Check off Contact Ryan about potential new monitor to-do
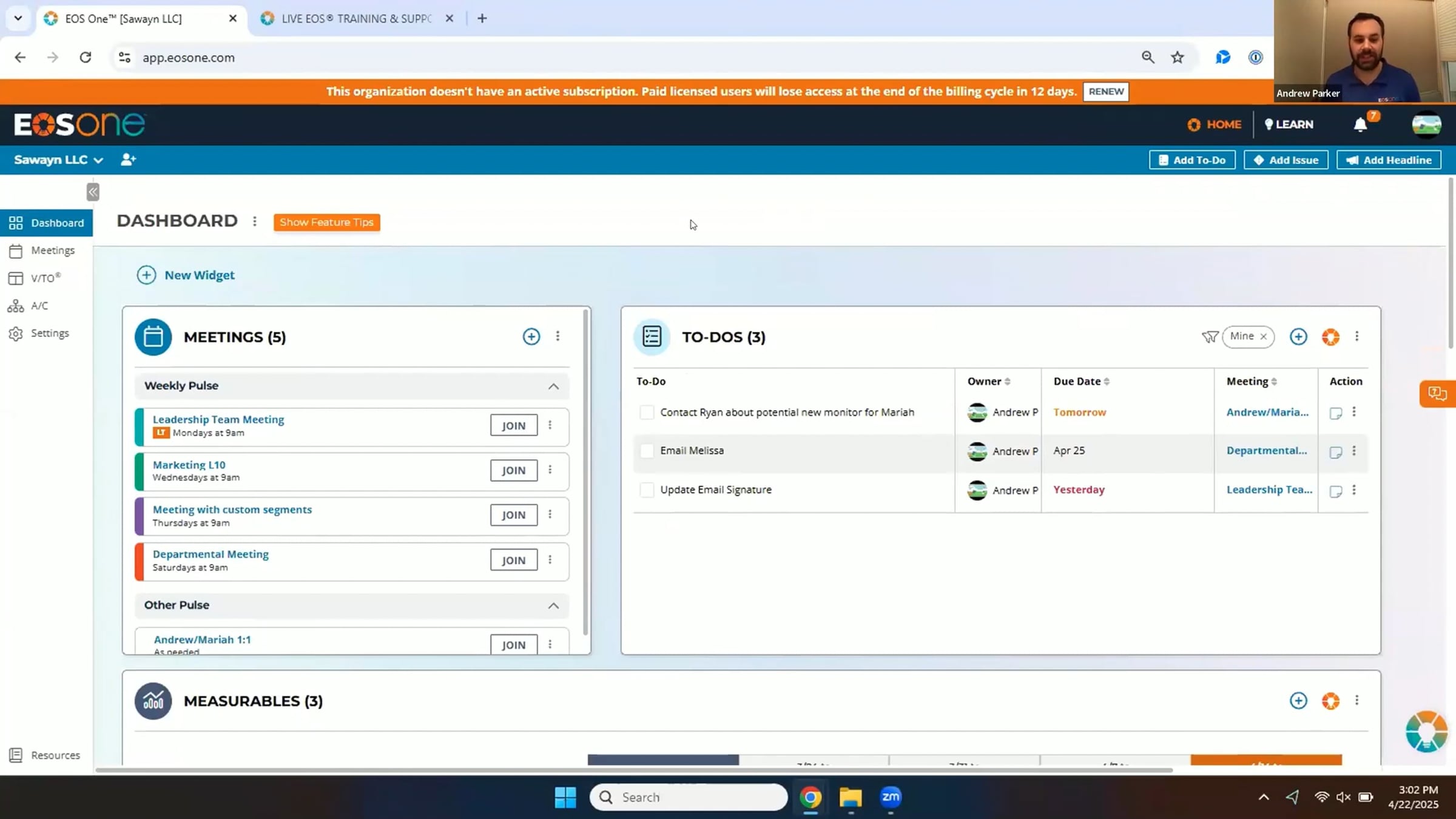1456x819 pixels. [647, 413]
